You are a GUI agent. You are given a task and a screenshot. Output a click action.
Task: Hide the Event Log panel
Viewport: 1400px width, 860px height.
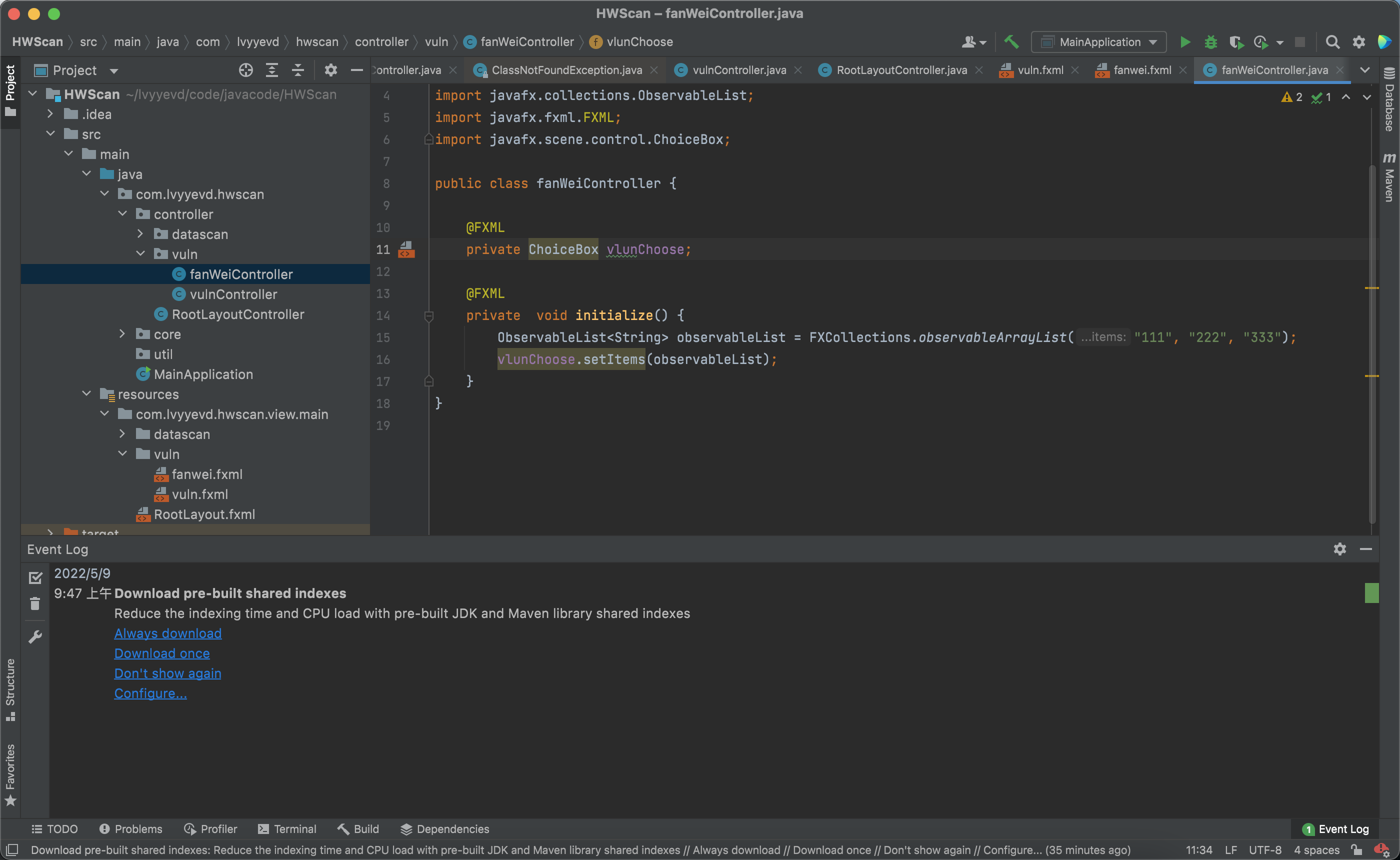(1366, 549)
